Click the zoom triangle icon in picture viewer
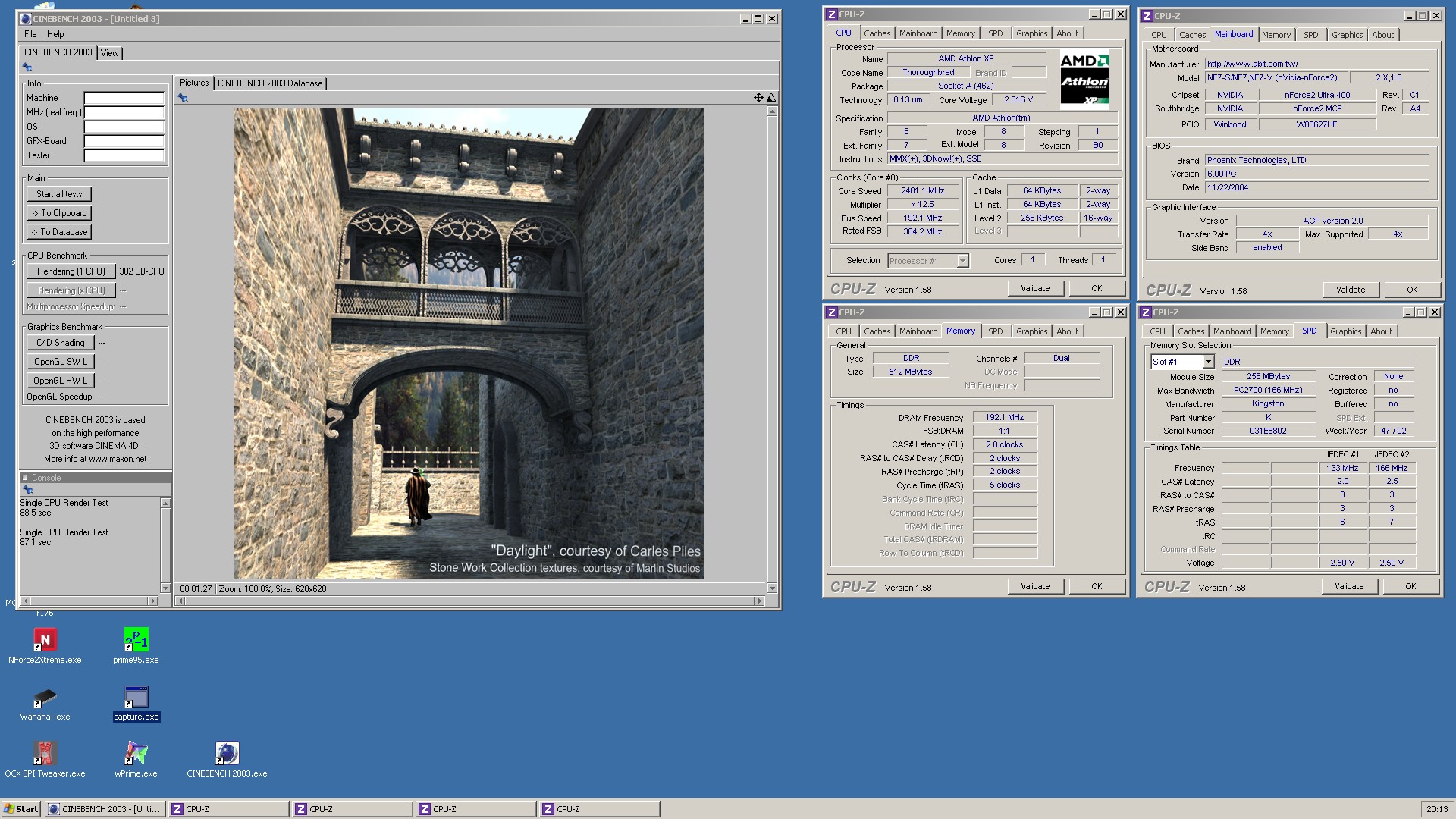This screenshot has height=819, width=1456. pyautogui.click(x=771, y=97)
